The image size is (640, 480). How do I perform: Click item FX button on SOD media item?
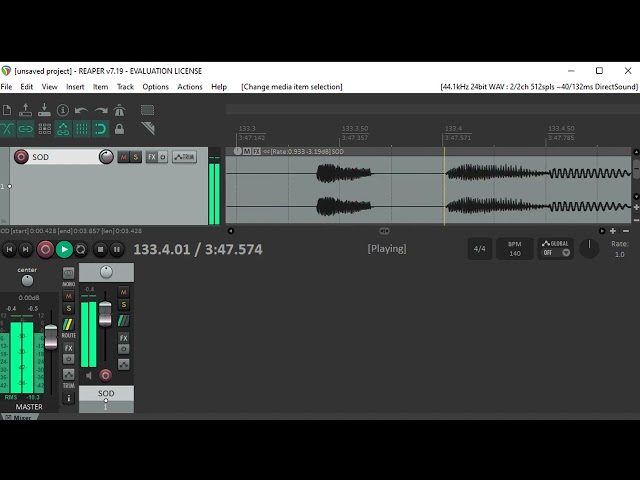tap(256, 151)
